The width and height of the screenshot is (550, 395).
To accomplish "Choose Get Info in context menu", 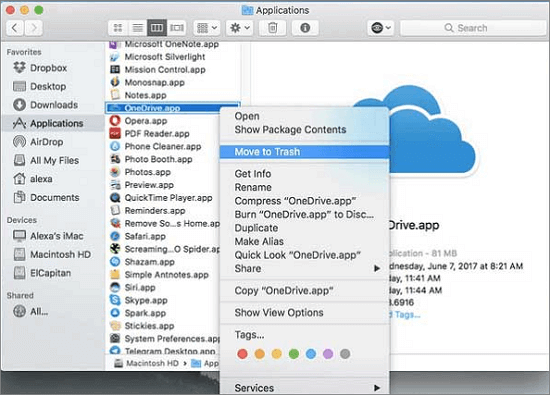I will coord(253,174).
